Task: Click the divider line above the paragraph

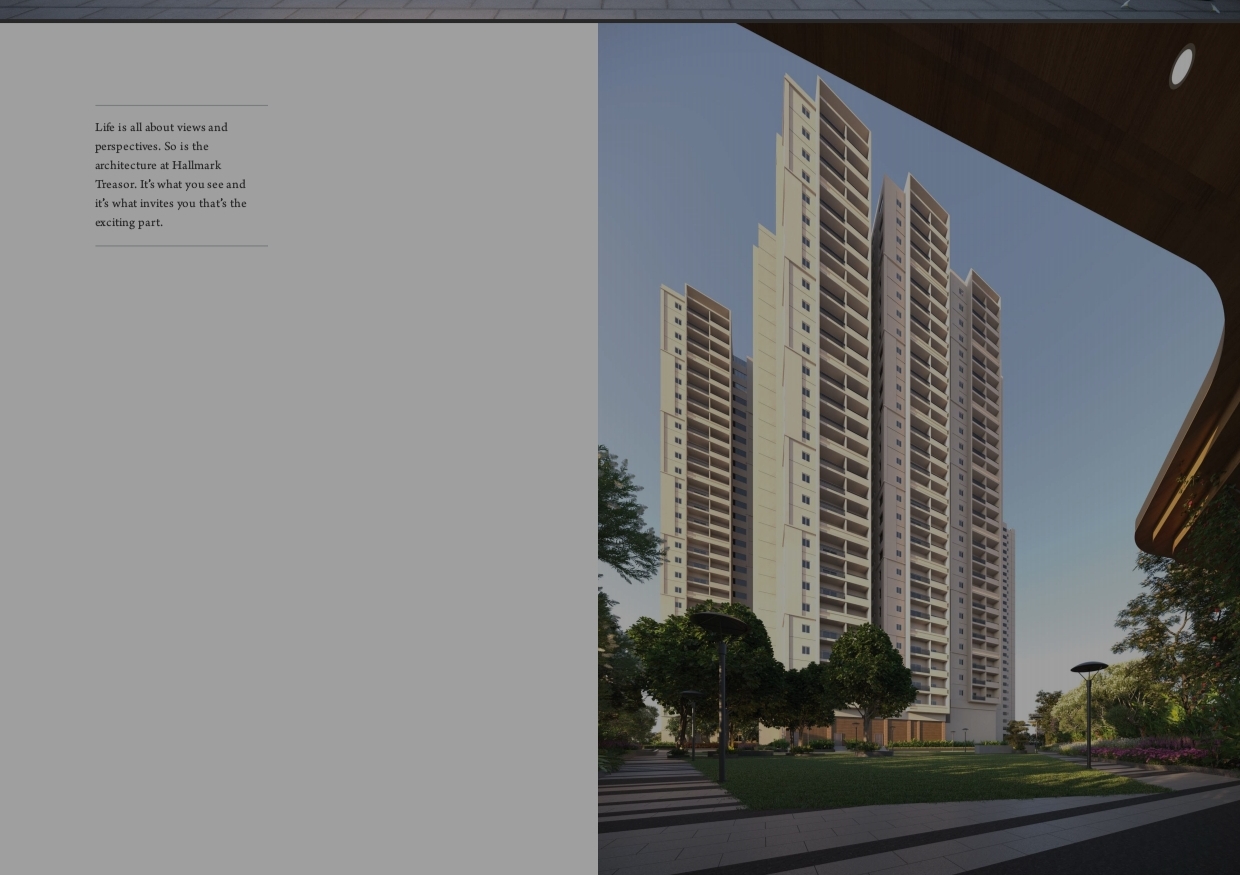Action: coord(181,105)
